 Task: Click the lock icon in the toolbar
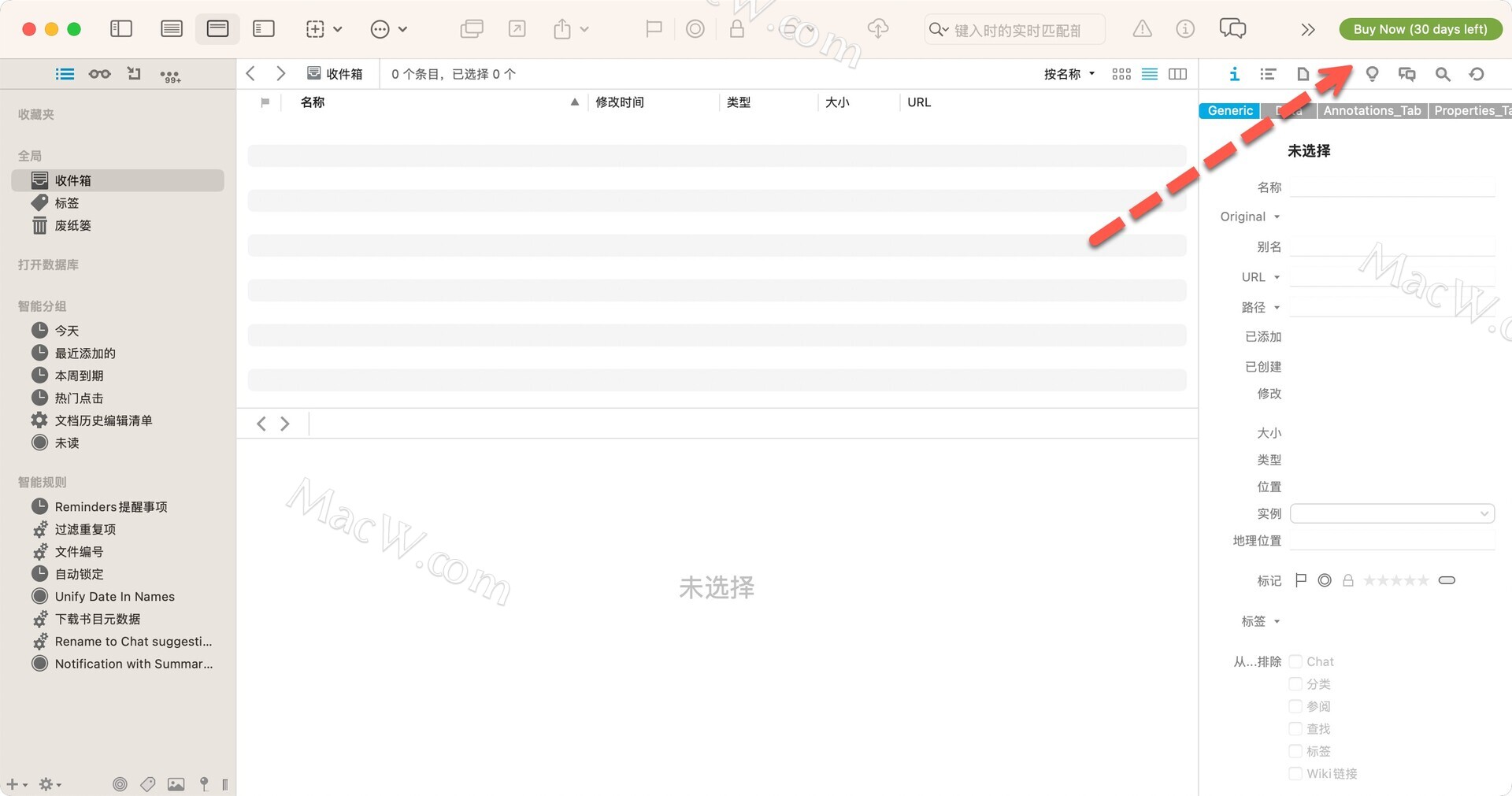pyautogui.click(x=736, y=29)
